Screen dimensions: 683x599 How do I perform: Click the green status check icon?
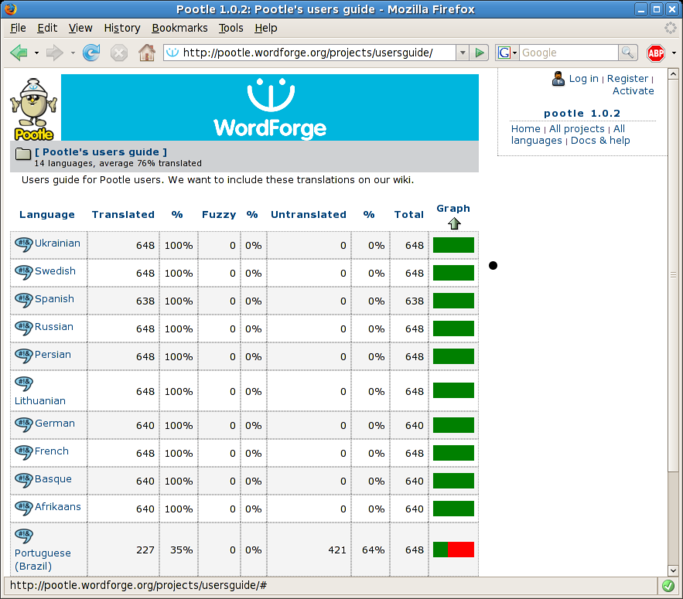coord(668,586)
